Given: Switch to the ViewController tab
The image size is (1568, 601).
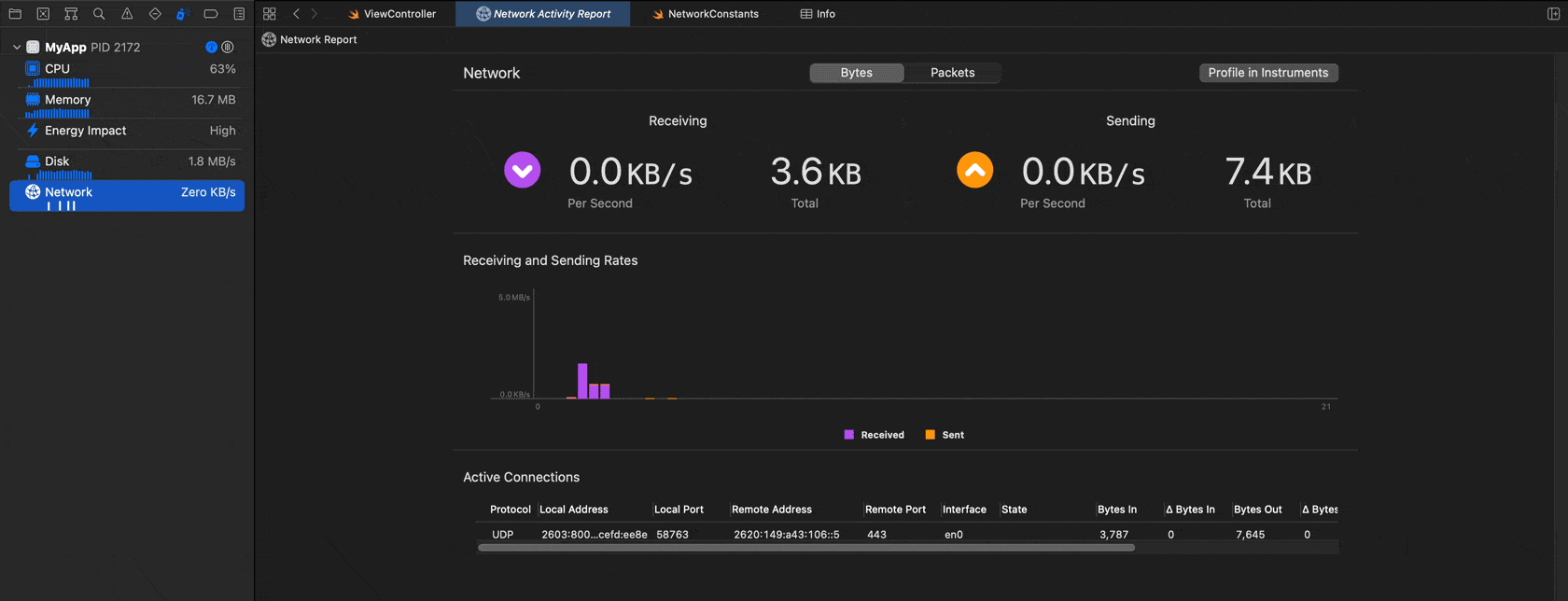Looking at the screenshot, I should [x=392, y=14].
